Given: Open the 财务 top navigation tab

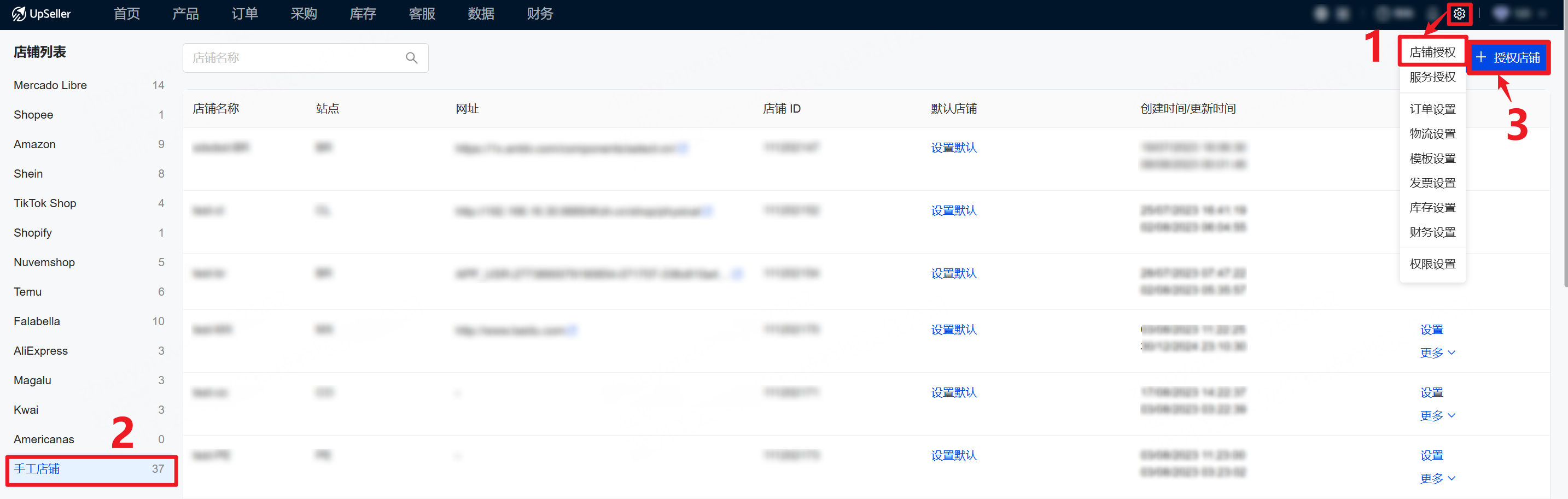Looking at the screenshot, I should click(539, 14).
